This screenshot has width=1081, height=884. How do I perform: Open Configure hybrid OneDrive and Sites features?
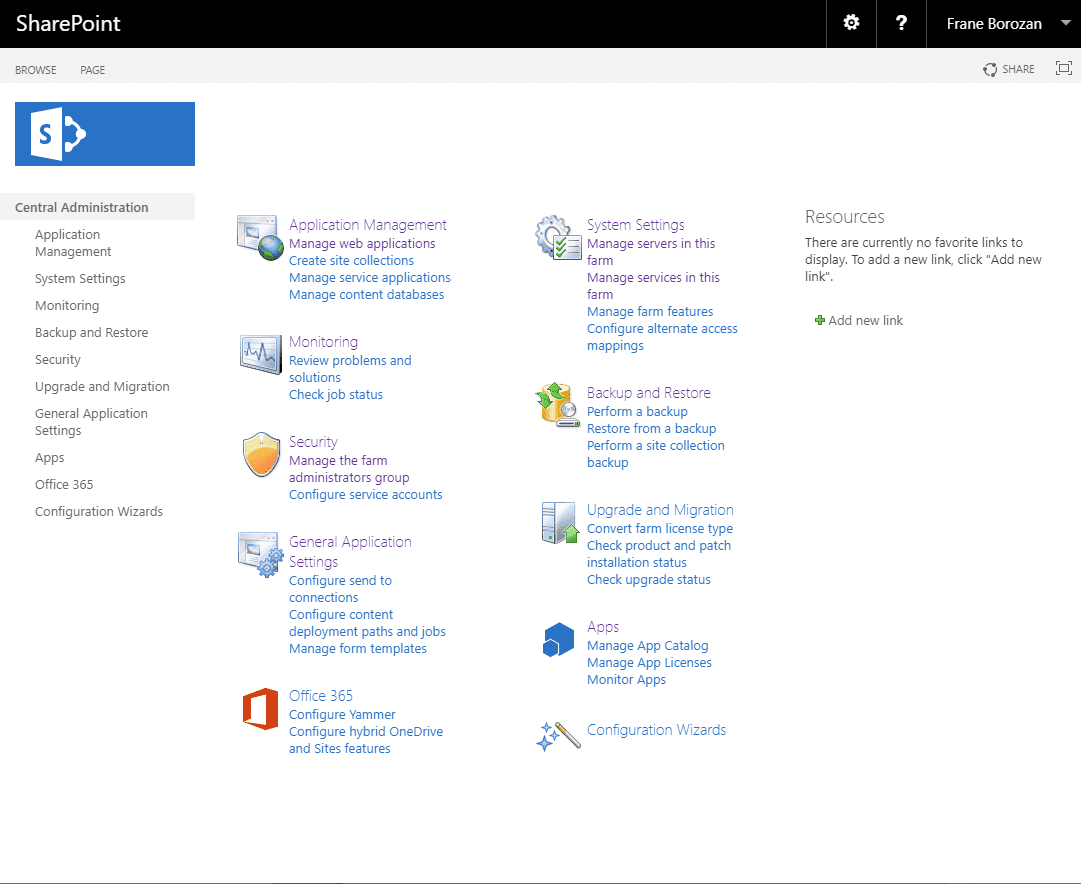click(365, 740)
